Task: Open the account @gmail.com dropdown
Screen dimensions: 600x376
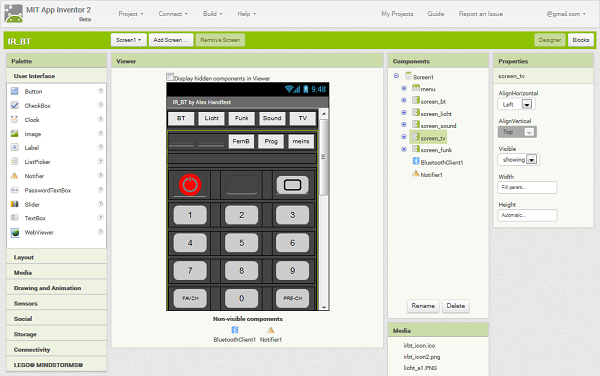Action: [x=566, y=14]
